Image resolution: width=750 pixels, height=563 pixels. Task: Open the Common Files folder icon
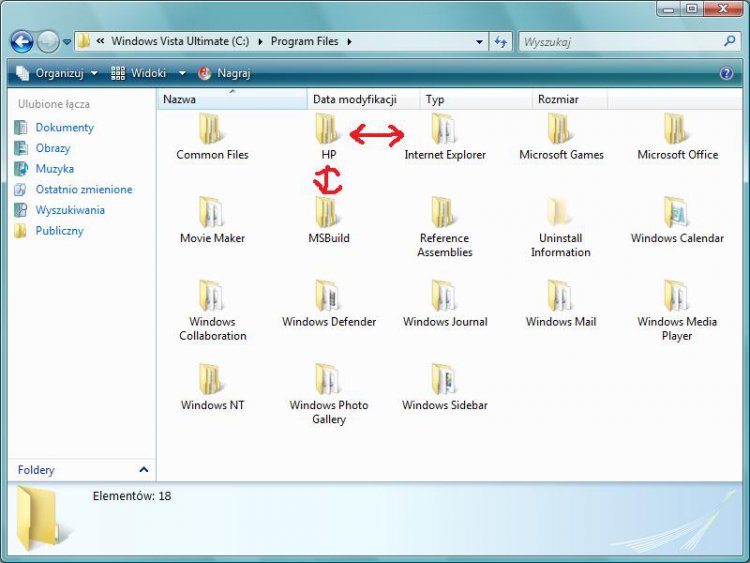(x=211, y=129)
